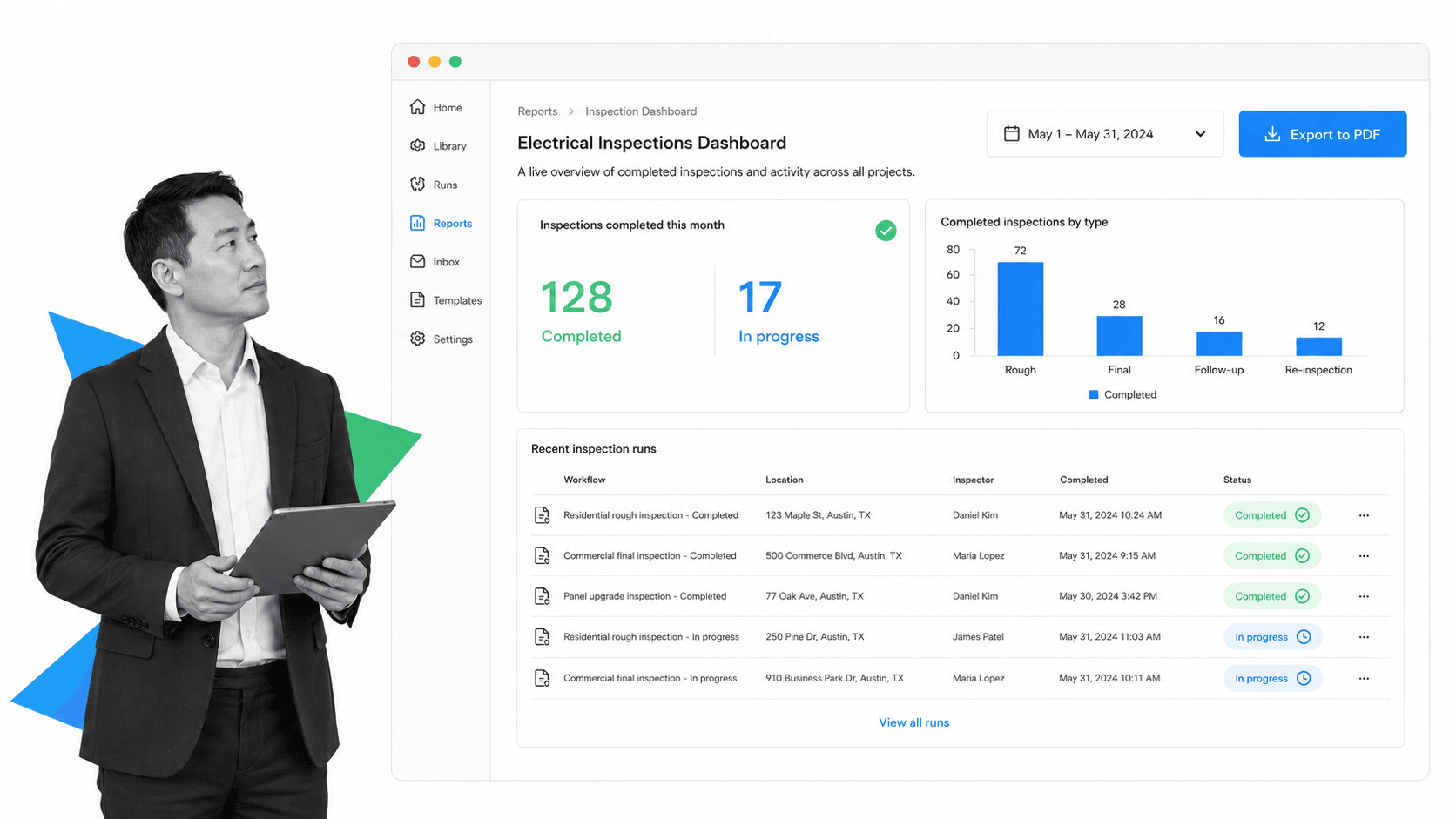Image resolution: width=1456 pixels, height=819 pixels.
Task: Click the Rough bar in the chart
Action: point(1020,308)
